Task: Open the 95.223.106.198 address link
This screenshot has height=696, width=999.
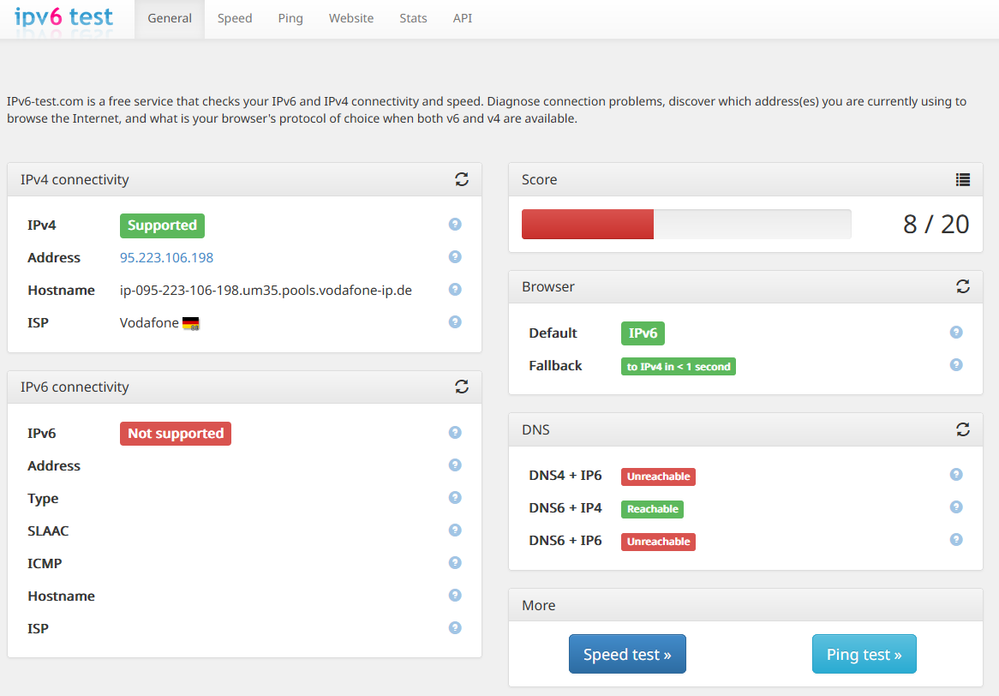Action: click(166, 257)
